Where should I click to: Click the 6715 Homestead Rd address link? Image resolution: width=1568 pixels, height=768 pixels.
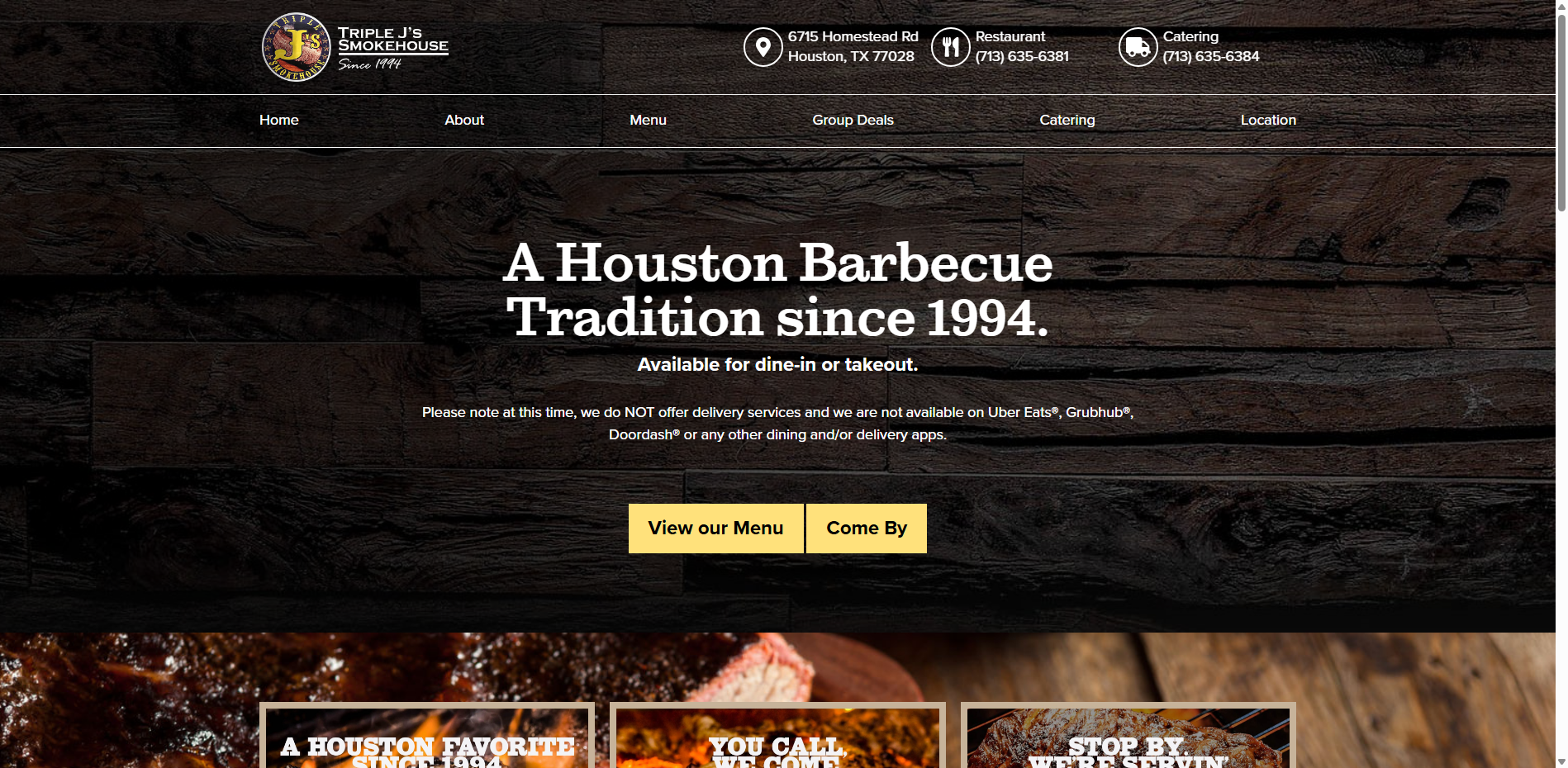(x=853, y=47)
